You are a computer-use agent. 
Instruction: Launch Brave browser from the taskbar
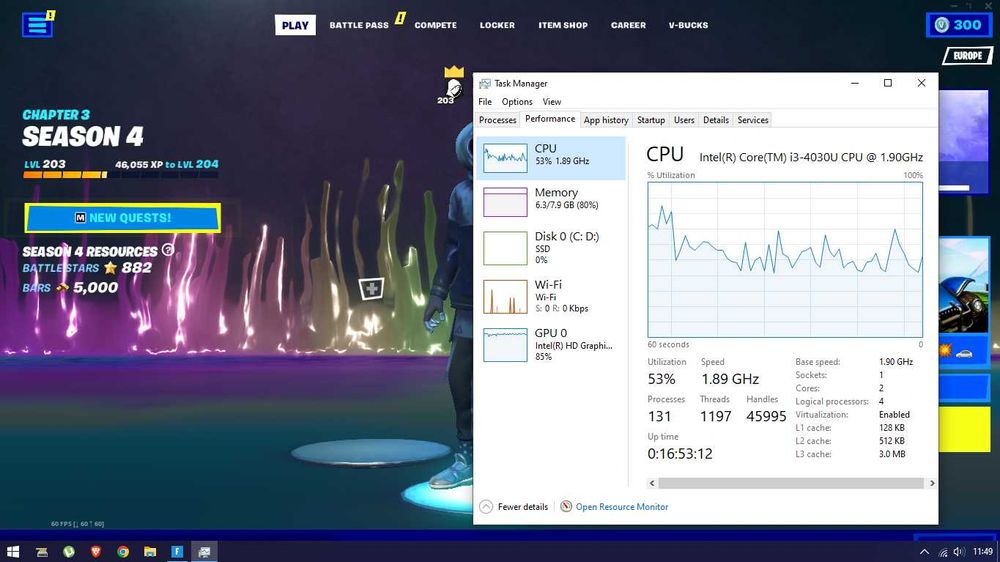coord(96,552)
